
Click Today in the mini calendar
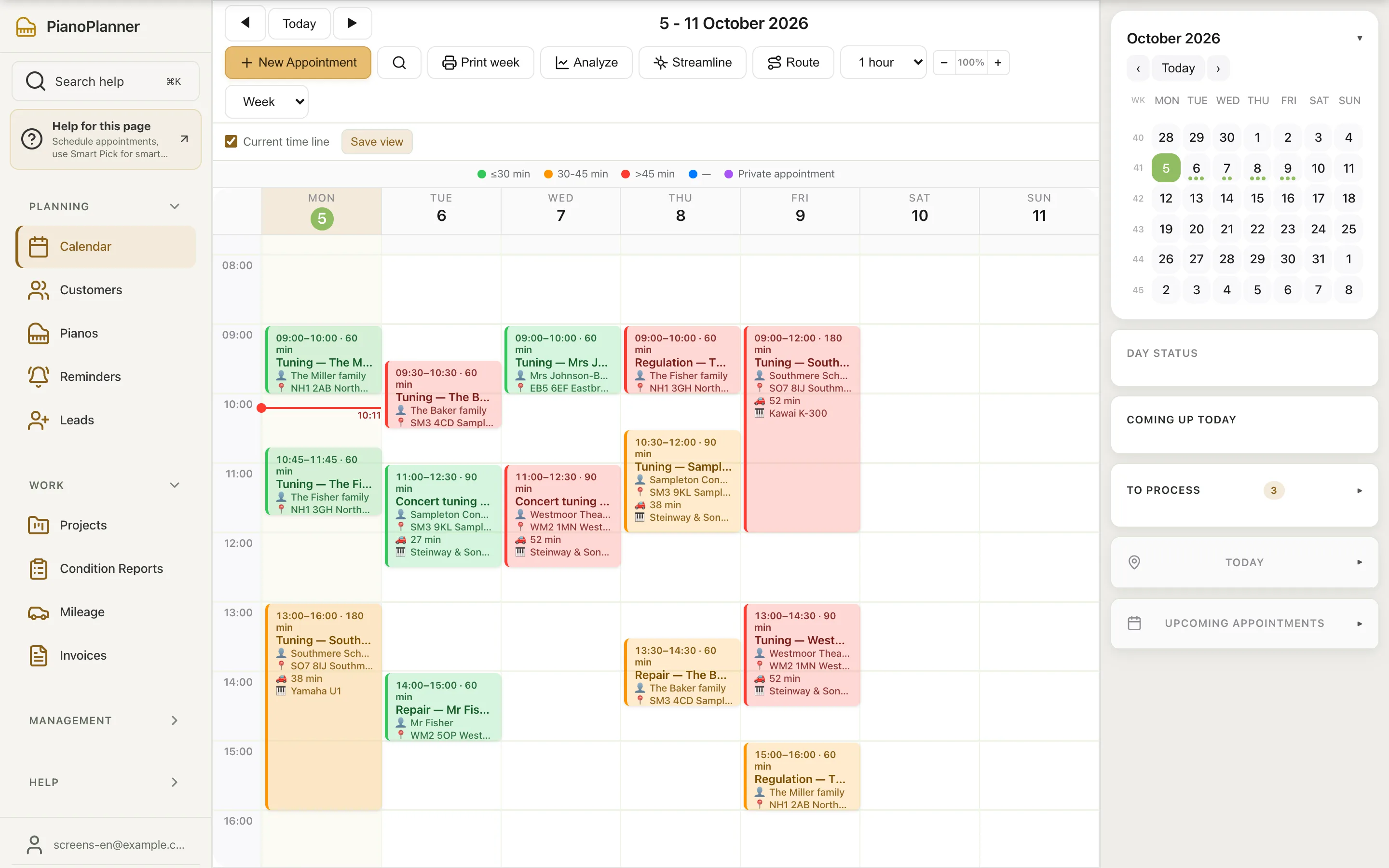click(1178, 68)
